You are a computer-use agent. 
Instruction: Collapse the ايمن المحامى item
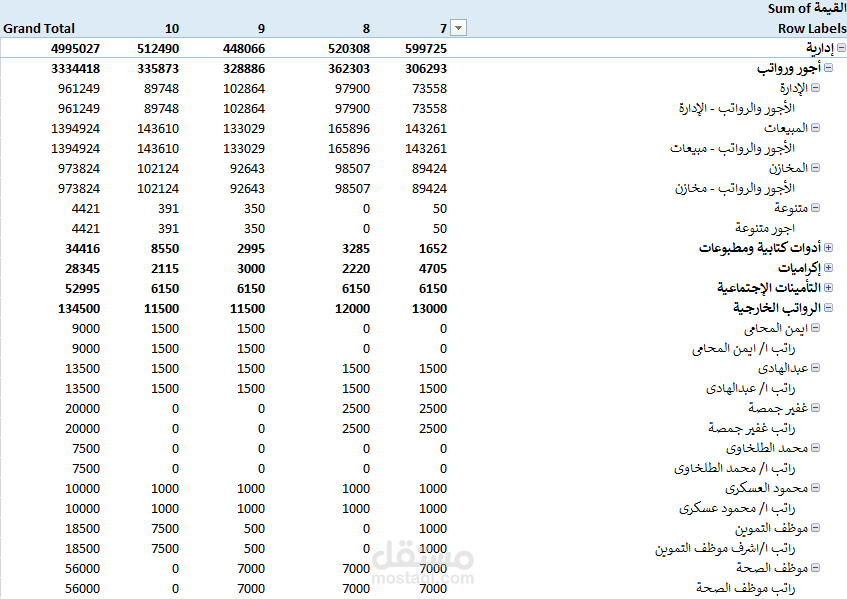(815, 327)
